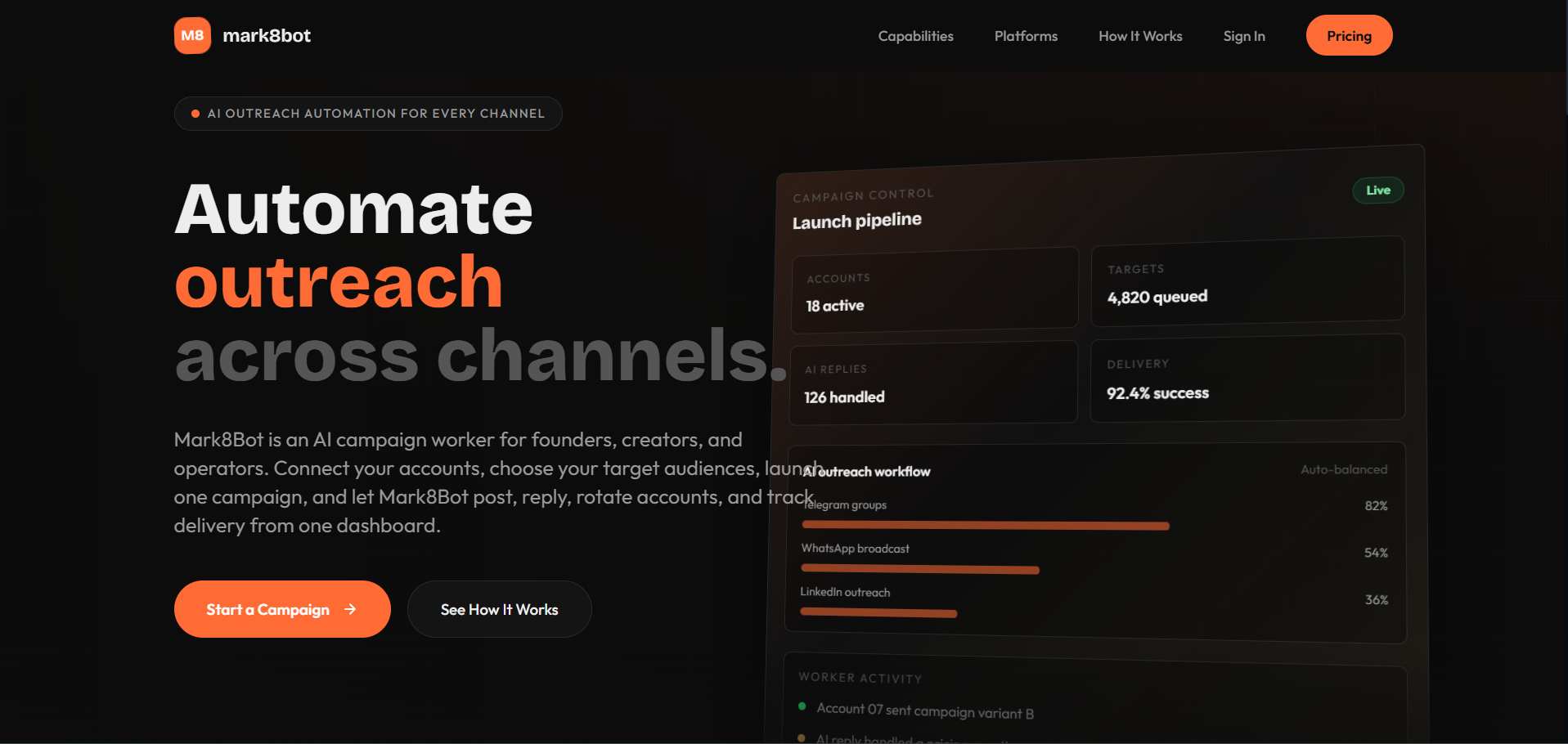
Task: Click the AI Outreach Automation badge
Action: tap(368, 114)
